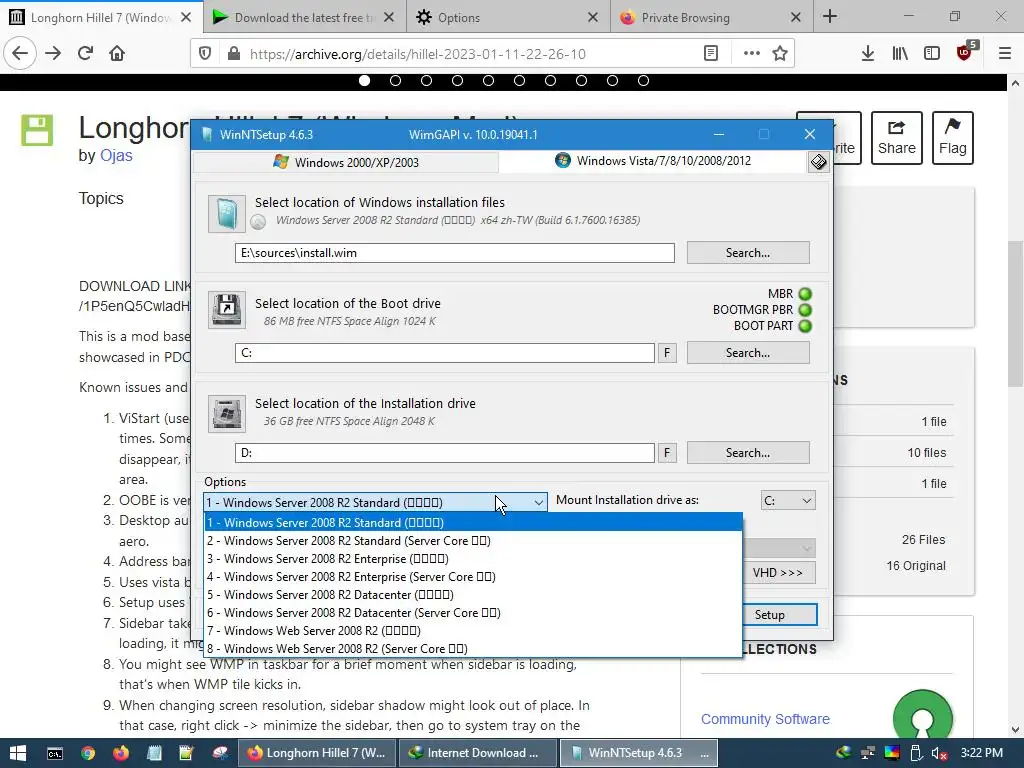This screenshot has width=1024, height=768.
Task: Open the tracking protection shield icon
Action: click(x=205, y=54)
